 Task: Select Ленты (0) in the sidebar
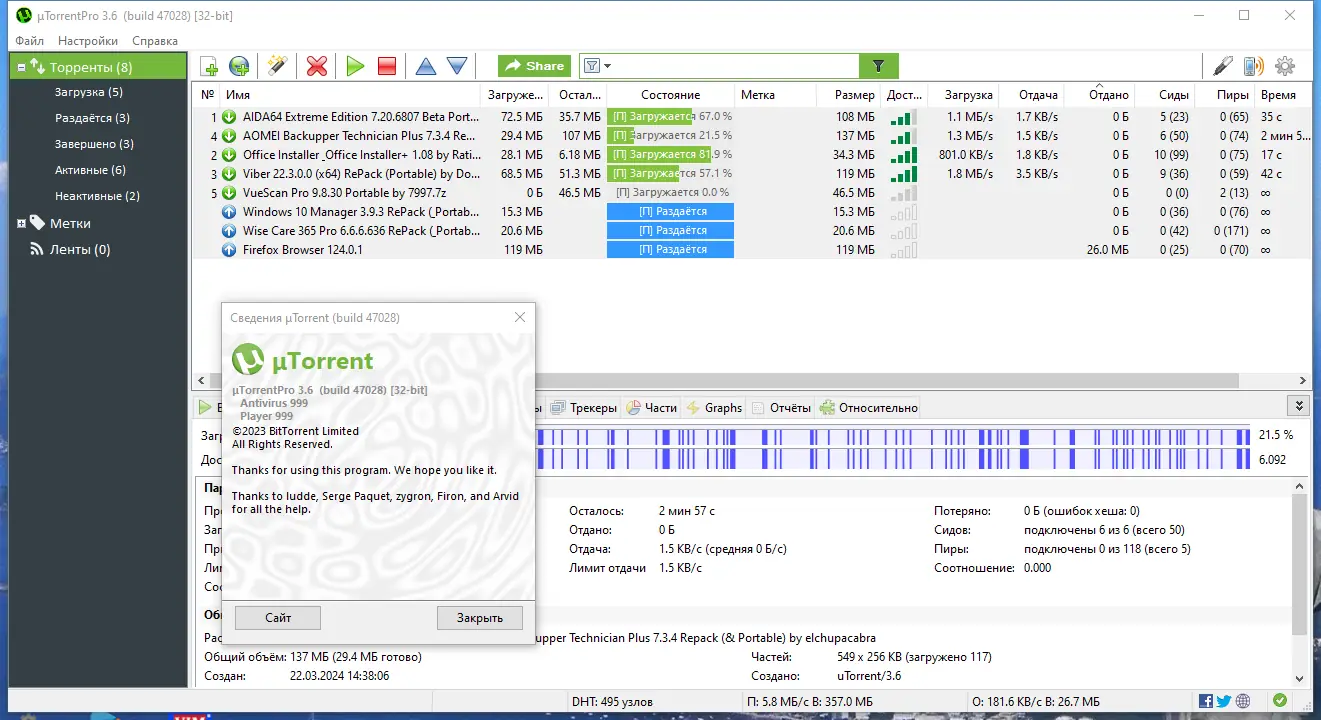(80, 249)
